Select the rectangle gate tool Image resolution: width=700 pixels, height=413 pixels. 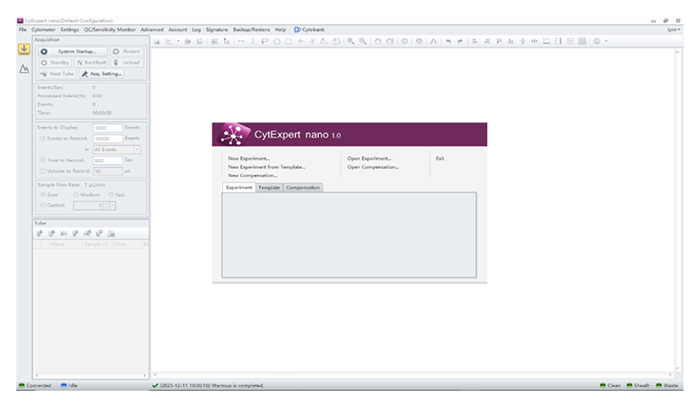click(x=288, y=42)
